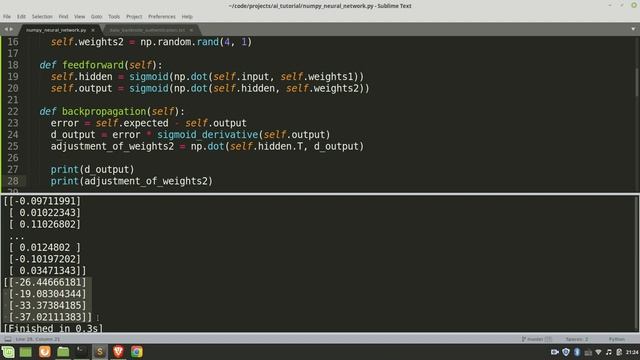Viewport: 640px width, 360px height.
Task: Click sigmoid_derivative in line 24
Action: click(208, 135)
